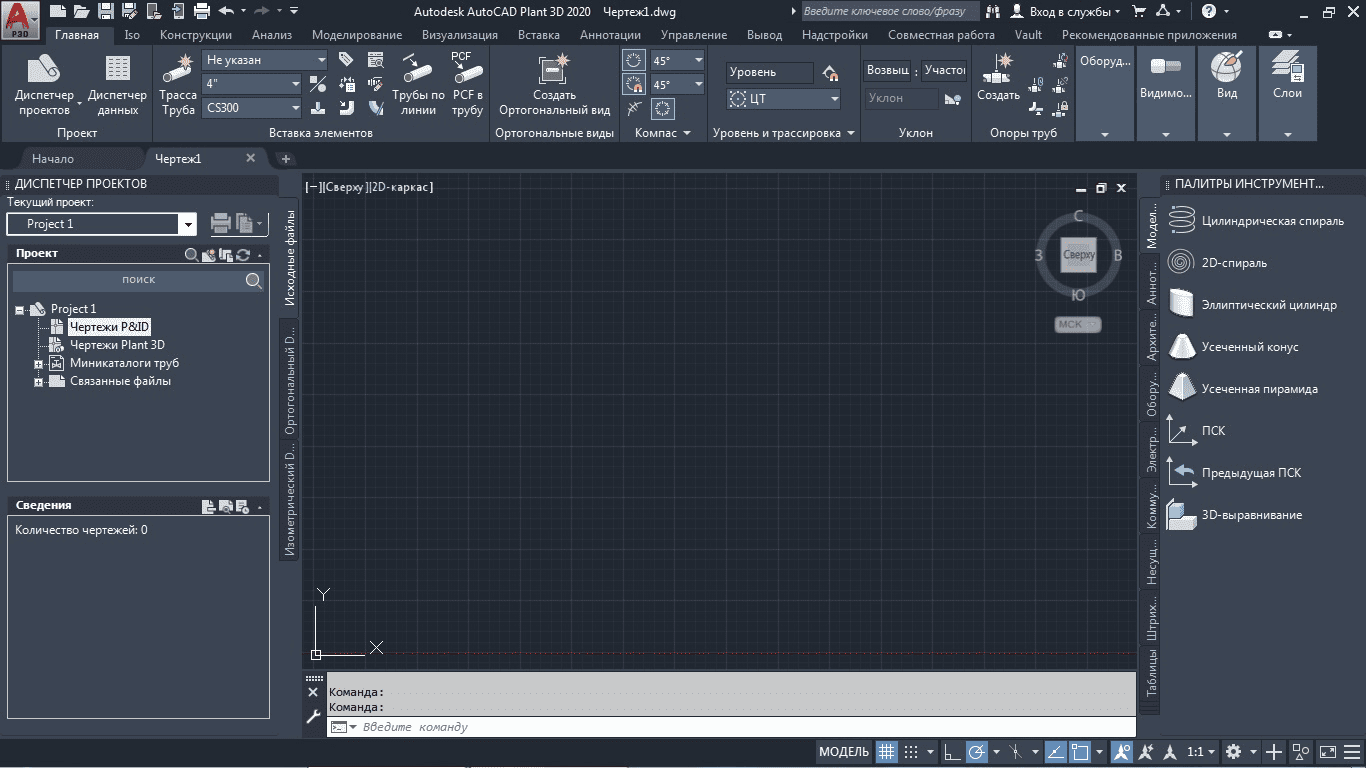The width and height of the screenshot is (1366, 768).
Task: Click the 2D-каркас visual style label
Action: click(x=401, y=187)
